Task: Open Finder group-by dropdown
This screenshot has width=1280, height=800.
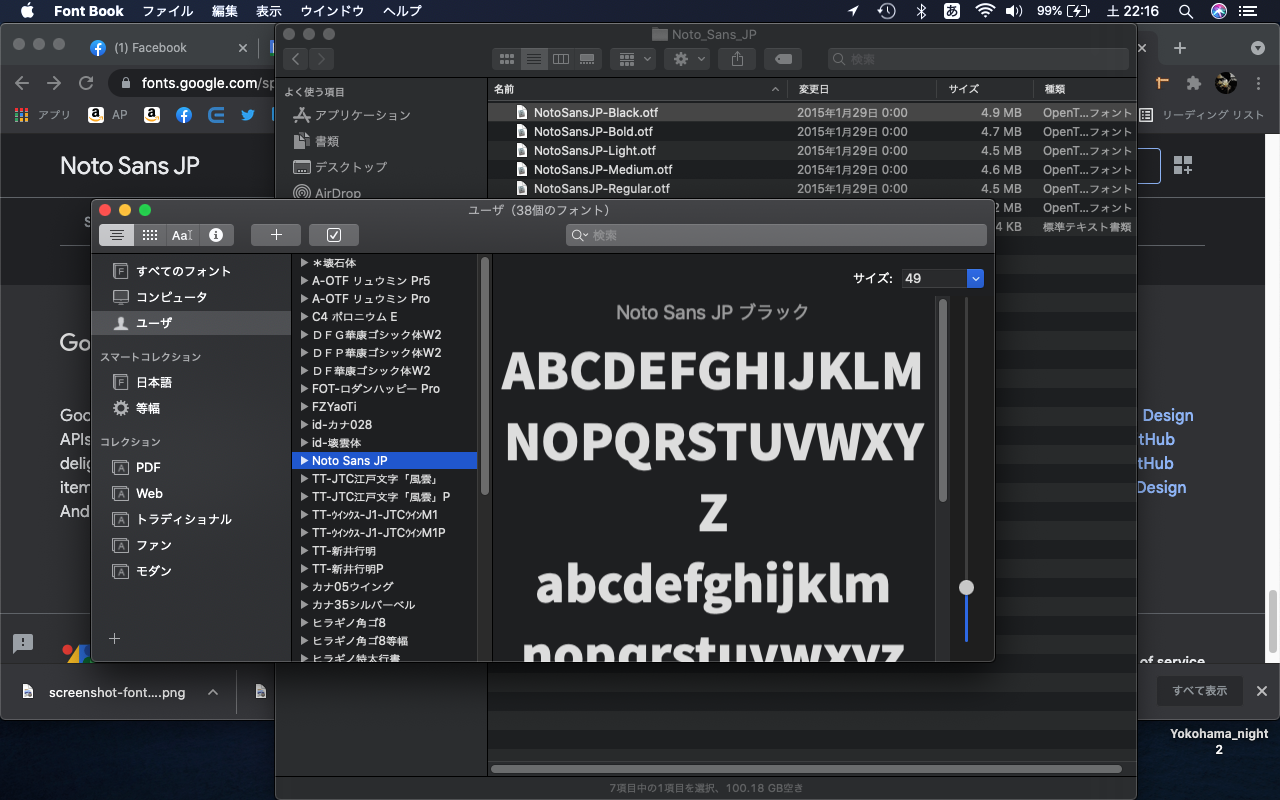Action: 632,59
